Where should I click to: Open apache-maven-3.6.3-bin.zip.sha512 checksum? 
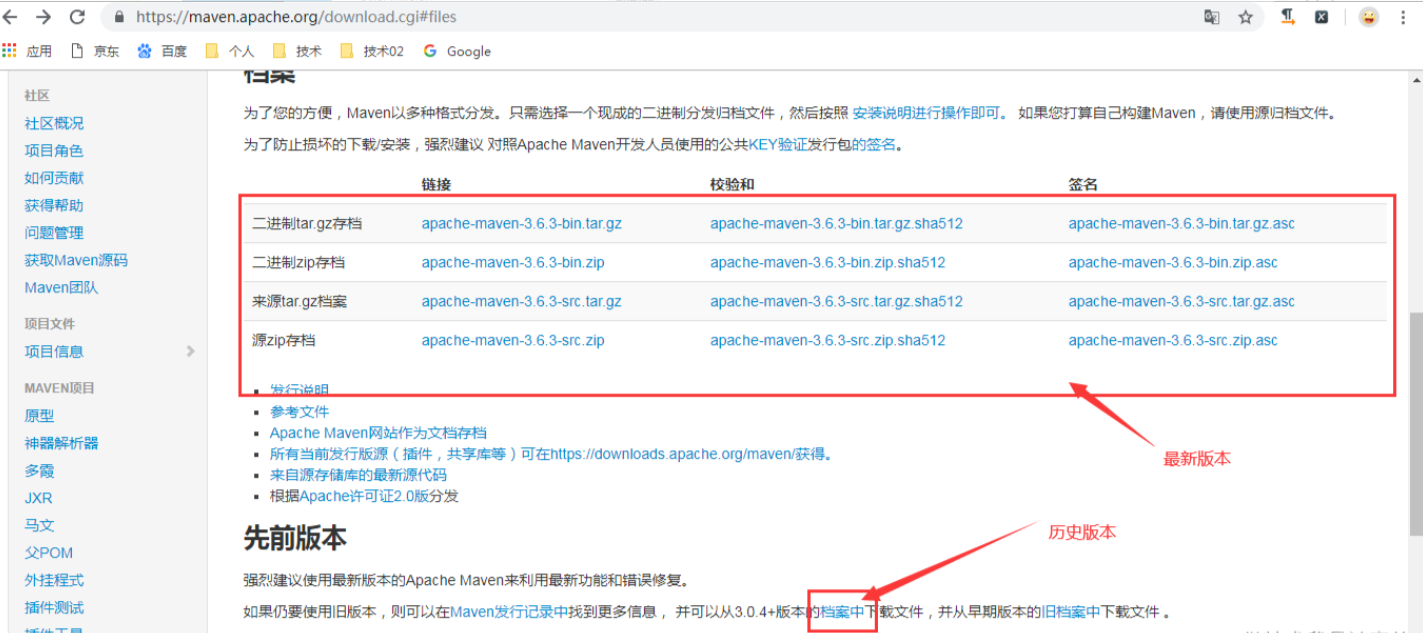(827, 262)
